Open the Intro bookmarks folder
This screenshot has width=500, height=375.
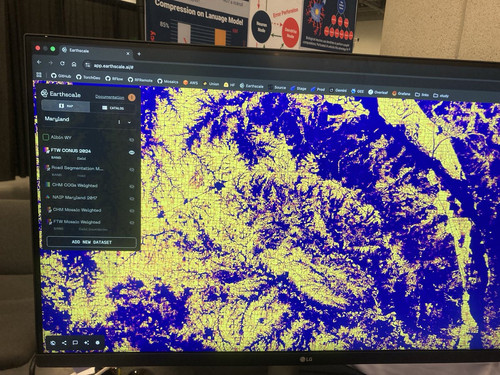point(422,94)
